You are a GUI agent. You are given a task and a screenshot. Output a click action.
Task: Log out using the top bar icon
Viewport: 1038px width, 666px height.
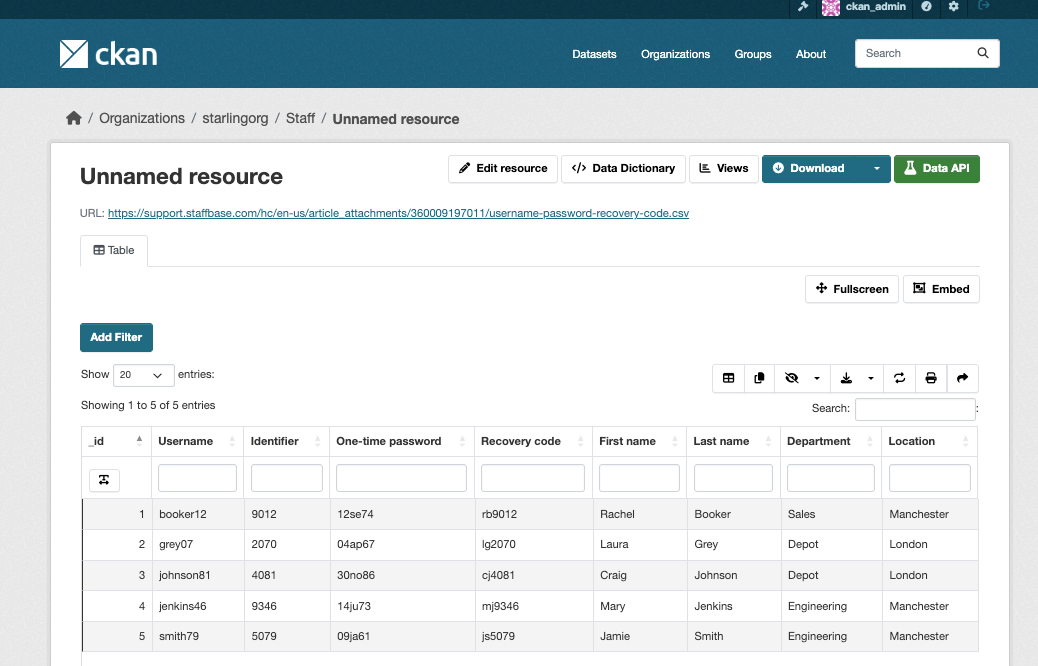coord(984,6)
